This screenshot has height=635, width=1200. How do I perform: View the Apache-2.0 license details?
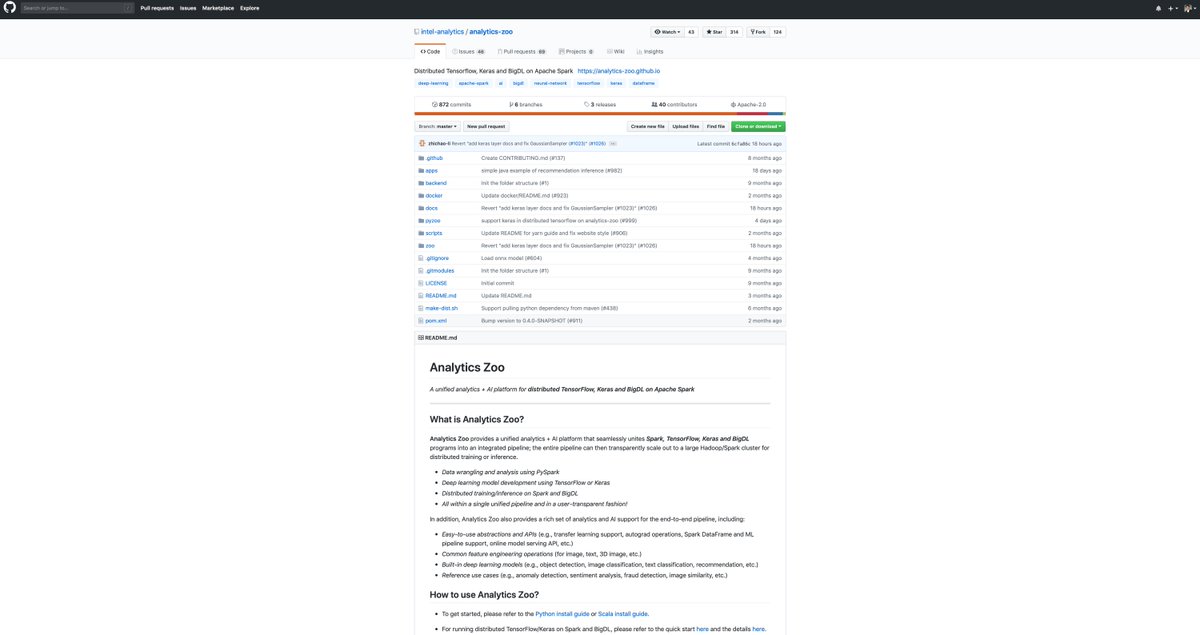750,103
